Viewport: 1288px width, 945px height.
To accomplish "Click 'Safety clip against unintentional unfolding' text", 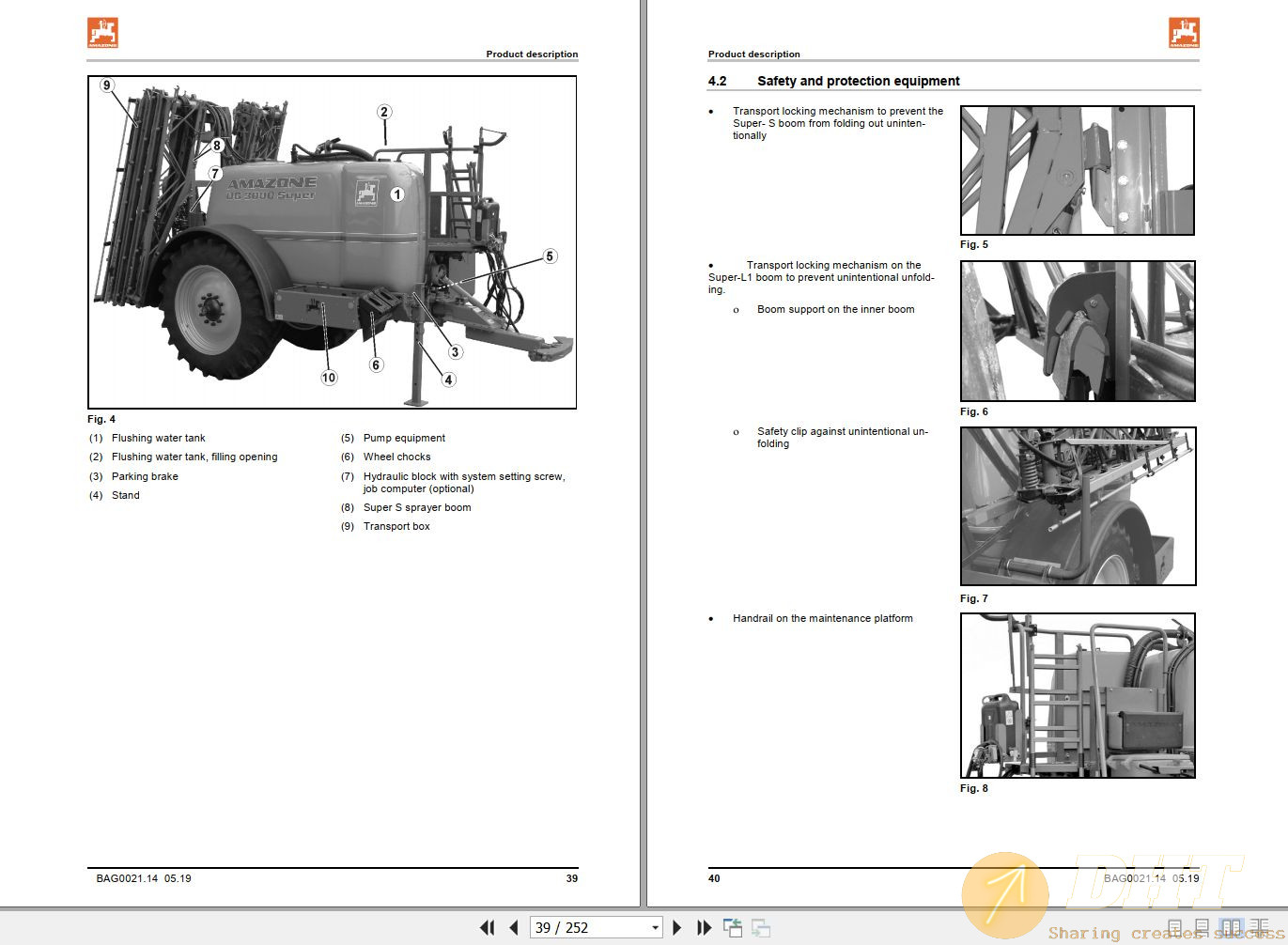I will (x=843, y=438).
